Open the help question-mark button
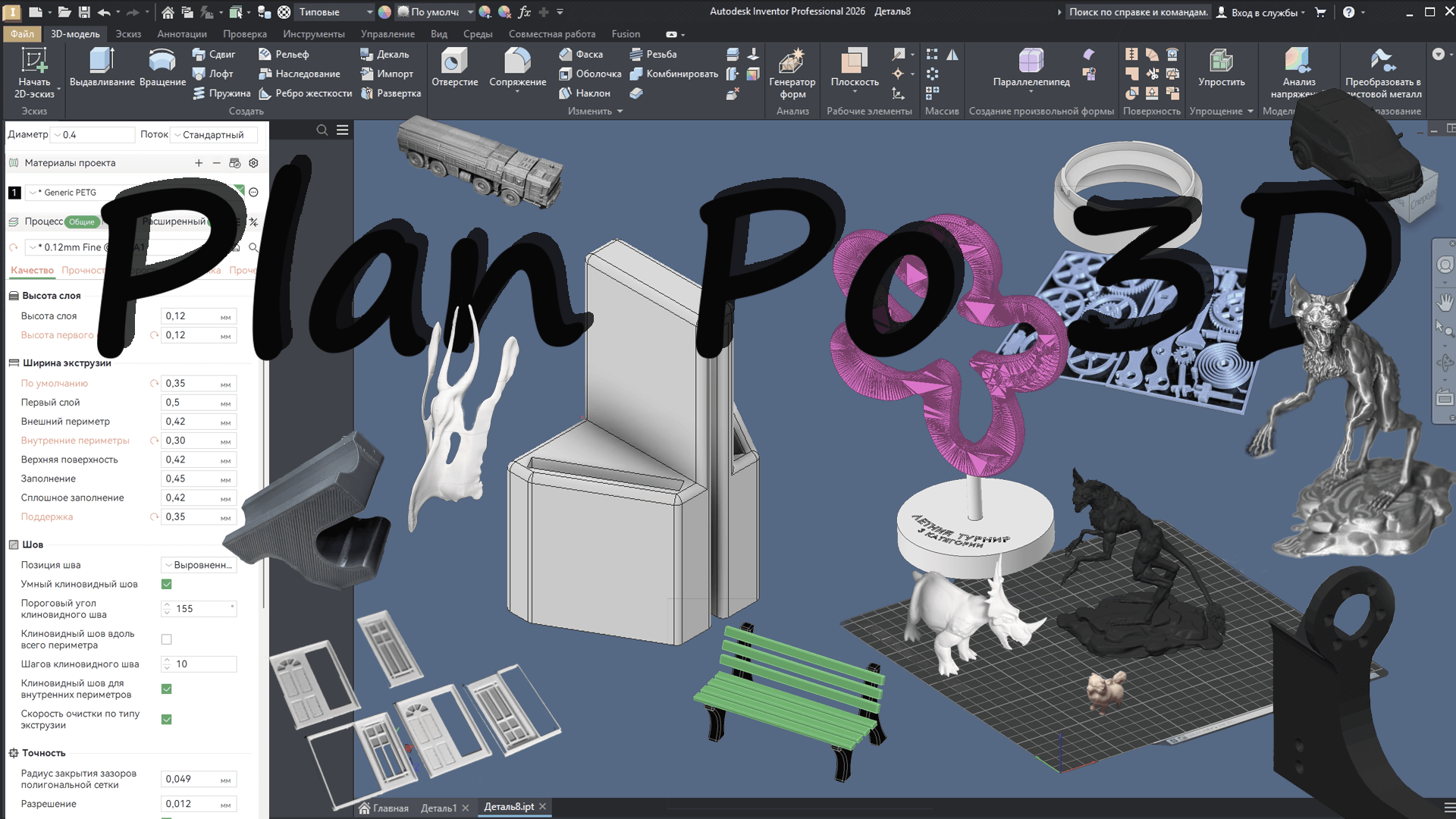Viewport: 1456px width, 819px height. tap(1348, 12)
